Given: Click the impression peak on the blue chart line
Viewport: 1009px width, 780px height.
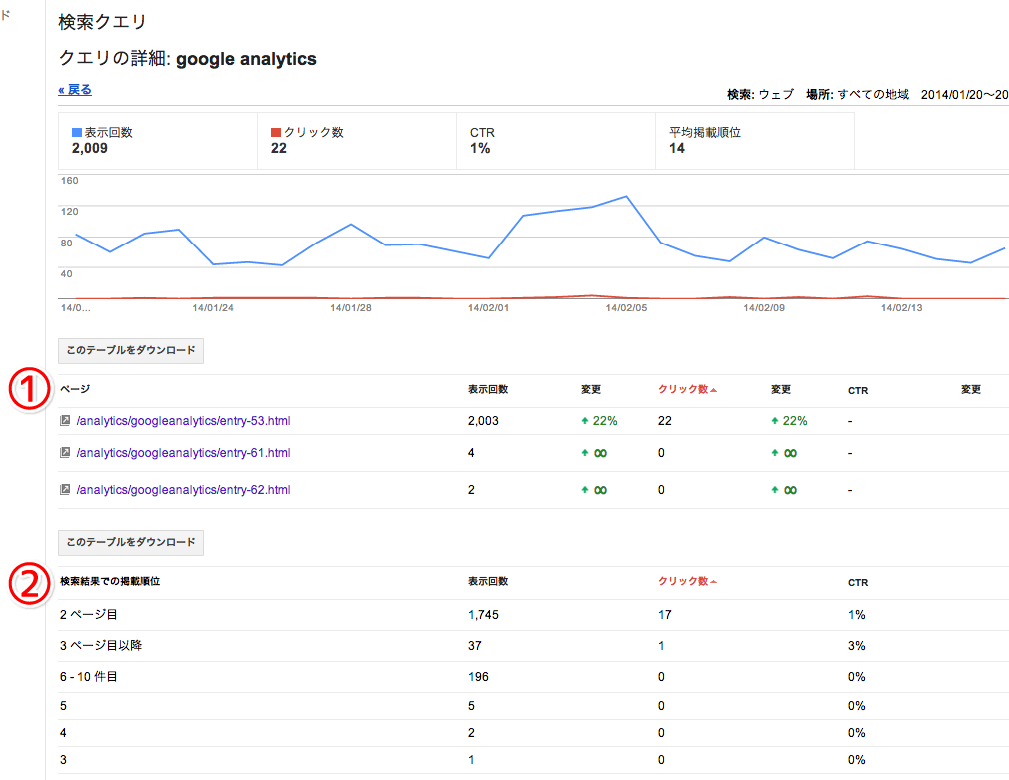Looking at the screenshot, I should (x=626, y=196).
